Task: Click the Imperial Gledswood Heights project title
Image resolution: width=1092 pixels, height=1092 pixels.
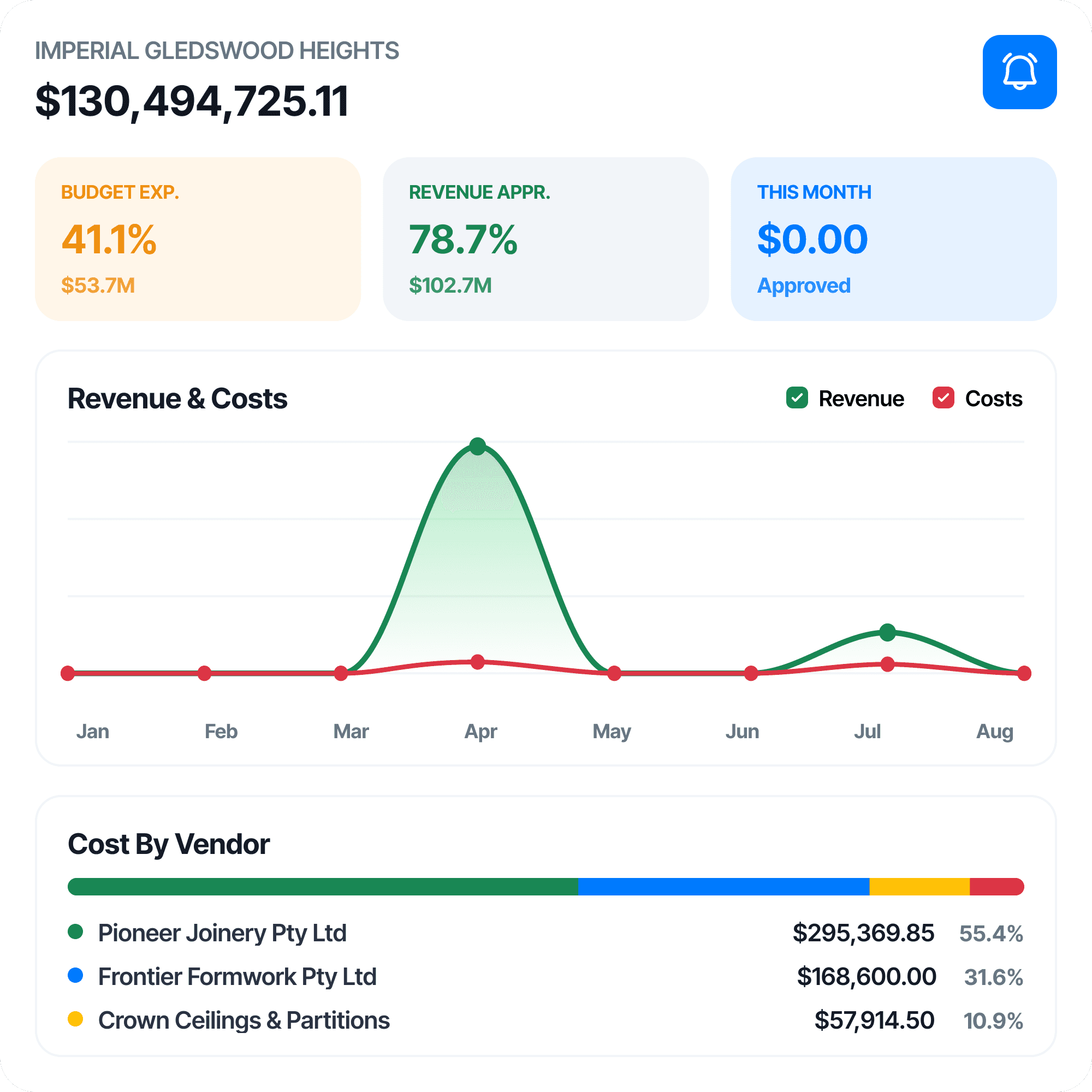Action: tap(217, 51)
